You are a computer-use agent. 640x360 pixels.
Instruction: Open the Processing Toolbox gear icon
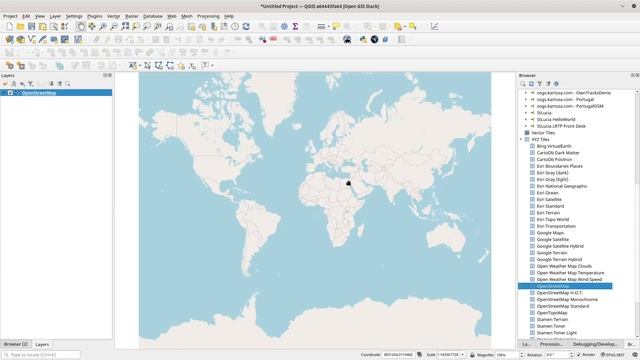pos(284,27)
